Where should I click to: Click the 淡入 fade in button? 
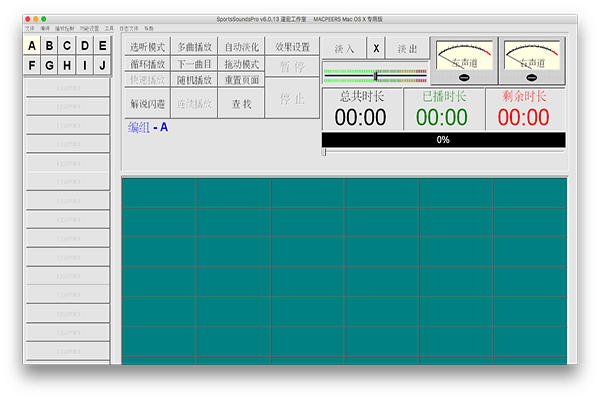pyautogui.click(x=344, y=48)
